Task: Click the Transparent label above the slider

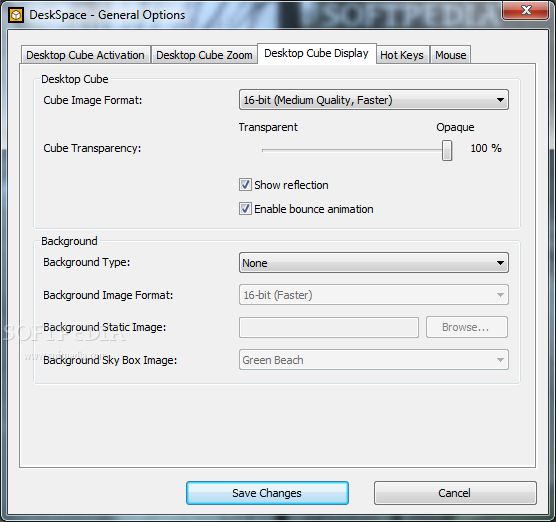Action: click(268, 127)
